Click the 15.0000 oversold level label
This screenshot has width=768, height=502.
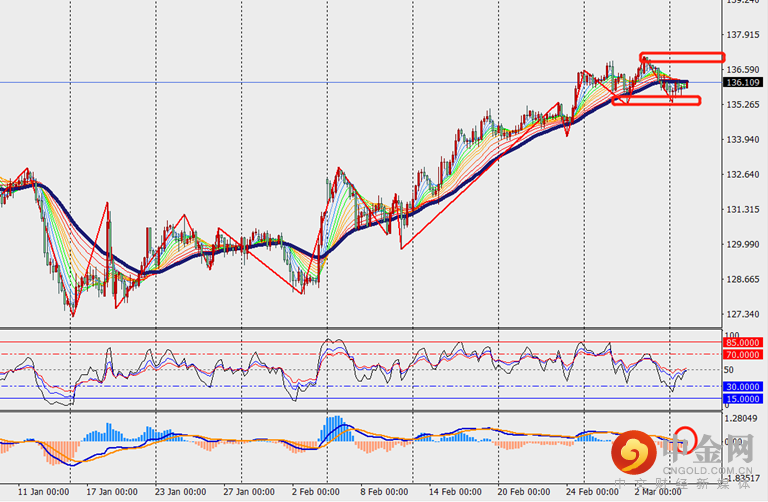click(x=745, y=398)
